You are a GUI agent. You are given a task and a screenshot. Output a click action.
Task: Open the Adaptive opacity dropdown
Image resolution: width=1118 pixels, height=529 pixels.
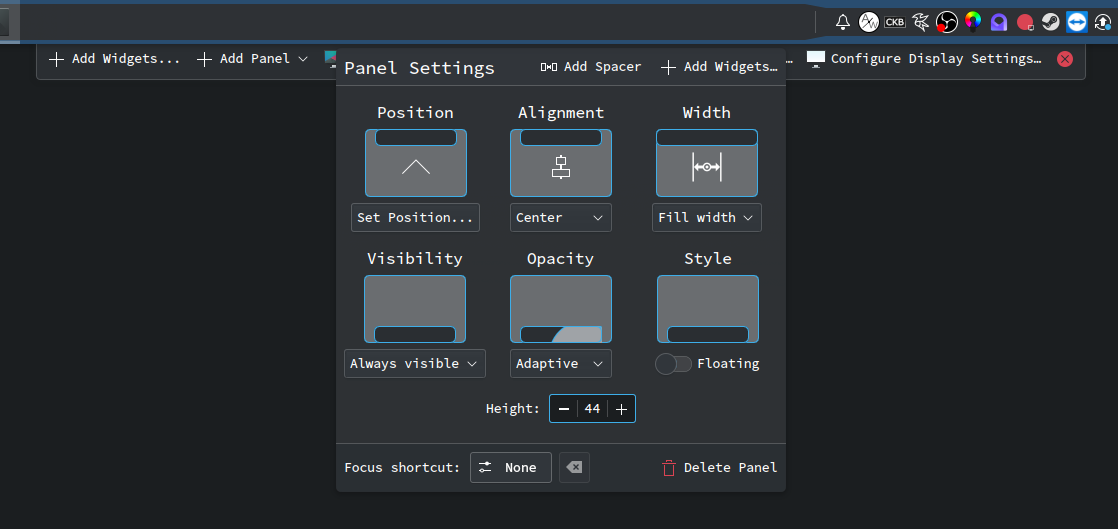[x=560, y=364]
